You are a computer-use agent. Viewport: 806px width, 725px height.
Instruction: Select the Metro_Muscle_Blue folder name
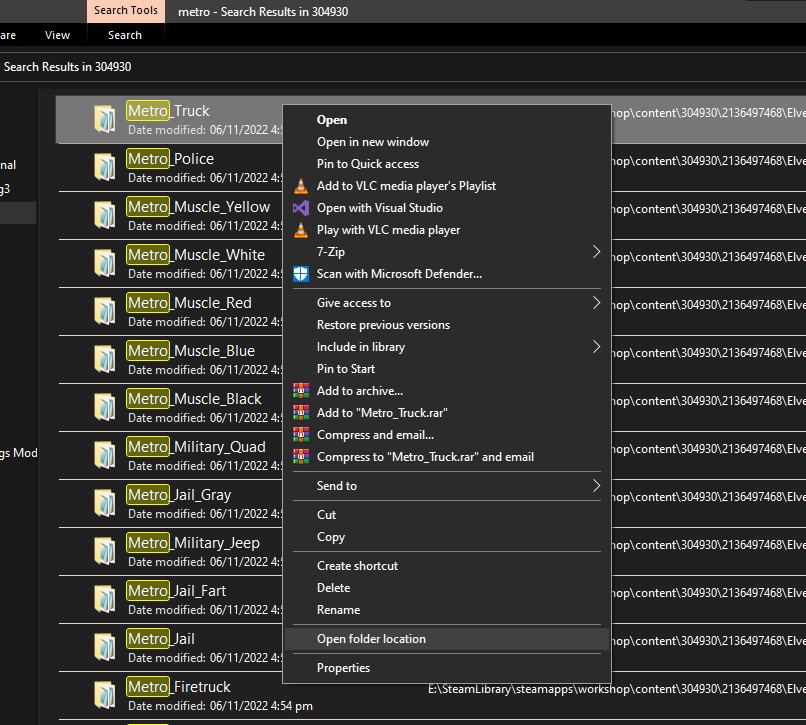point(191,351)
